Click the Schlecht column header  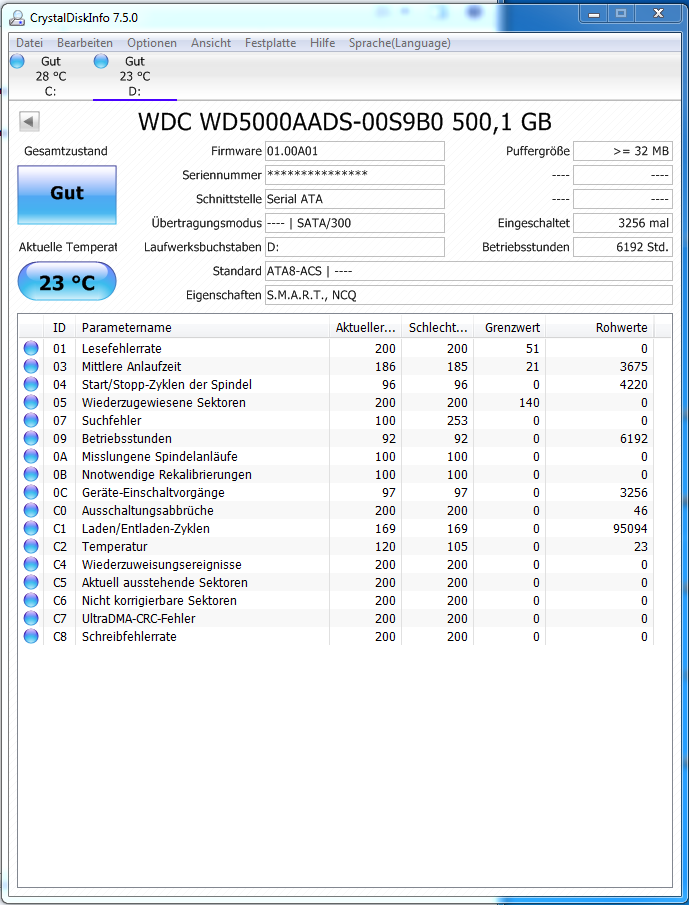click(437, 327)
